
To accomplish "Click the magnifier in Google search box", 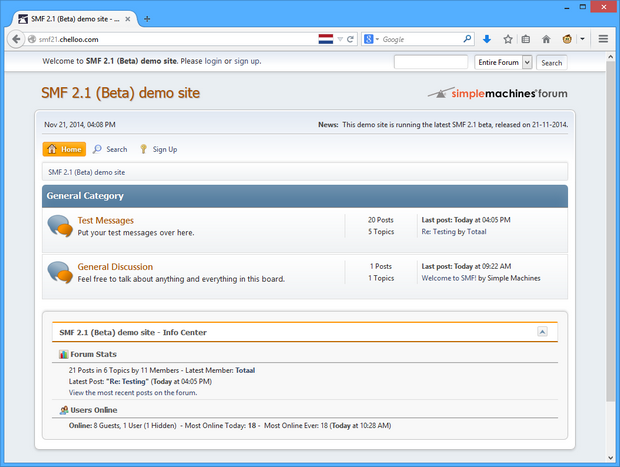I will [x=467, y=39].
